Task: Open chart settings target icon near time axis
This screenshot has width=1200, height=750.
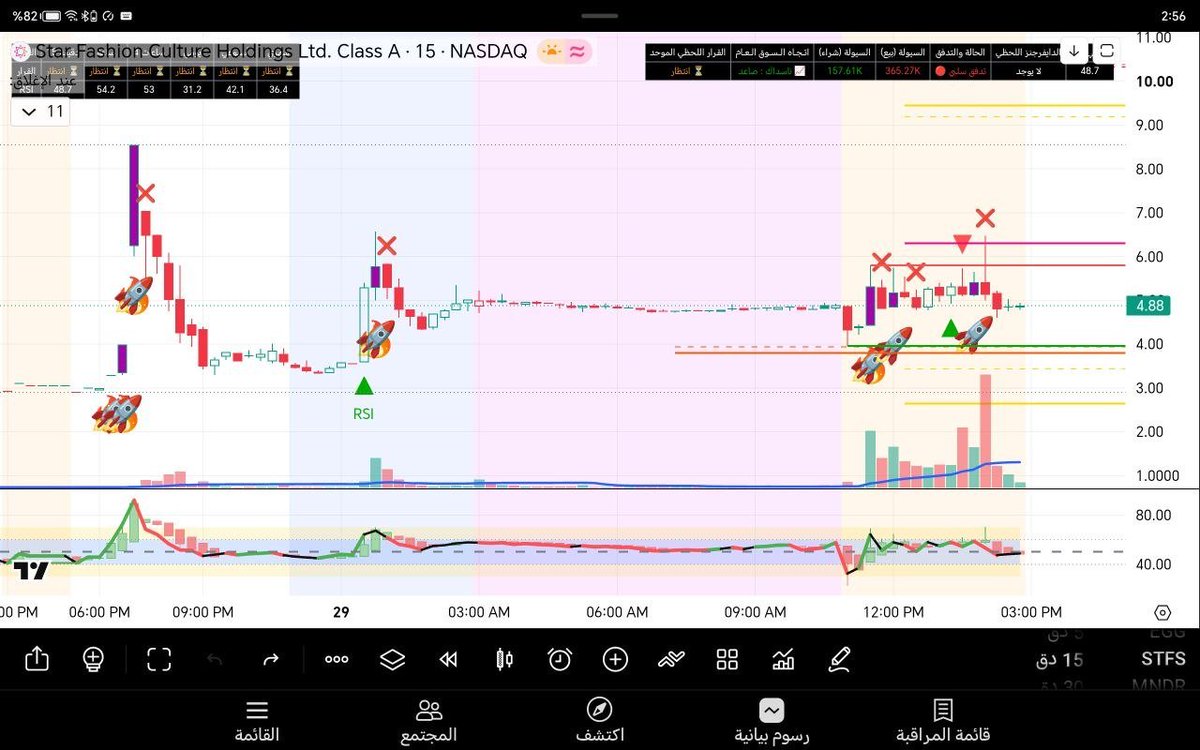Action: pos(1162,612)
